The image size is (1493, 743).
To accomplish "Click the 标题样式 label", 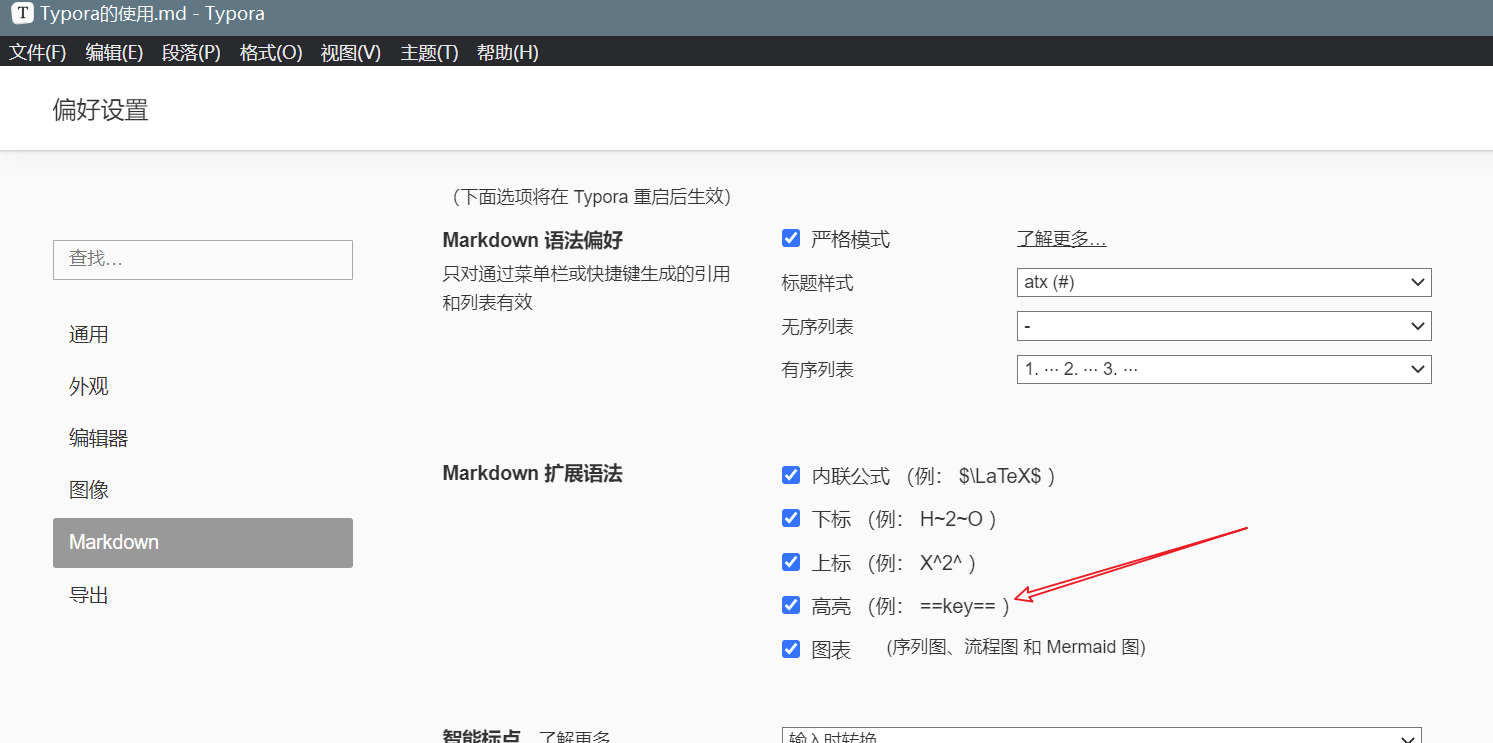I will click(818, 283).
